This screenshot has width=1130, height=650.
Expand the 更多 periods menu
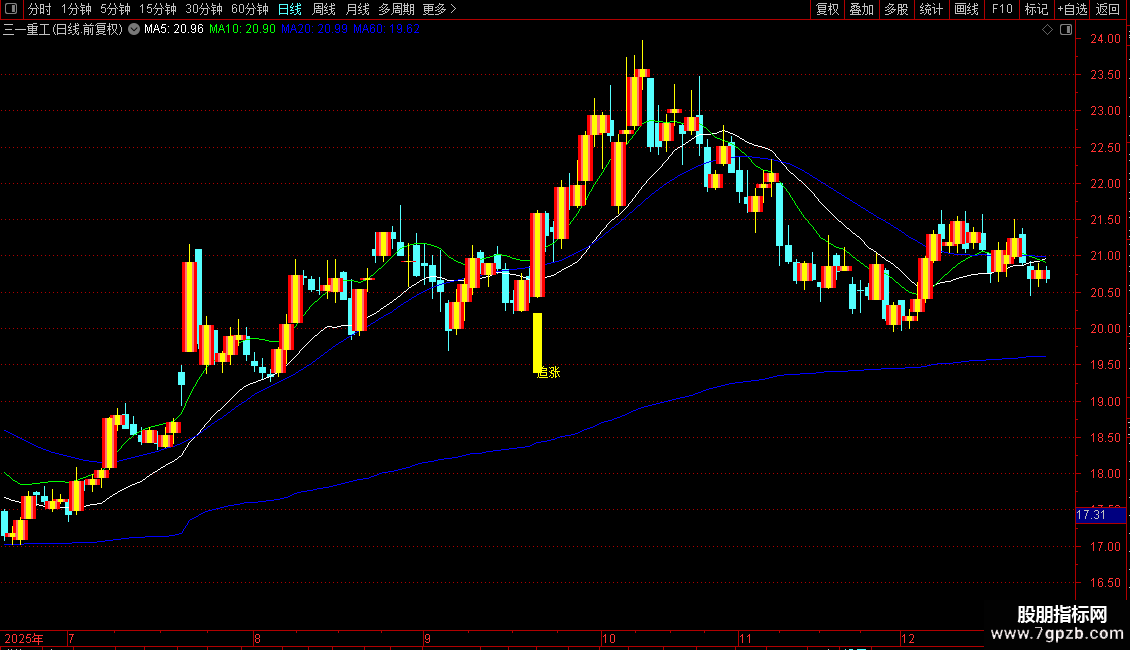tap(439, 9)
